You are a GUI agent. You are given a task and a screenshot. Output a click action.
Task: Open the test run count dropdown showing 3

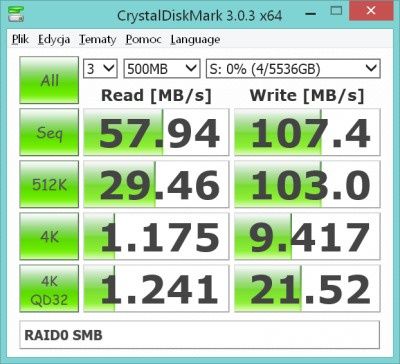(100, 69)
